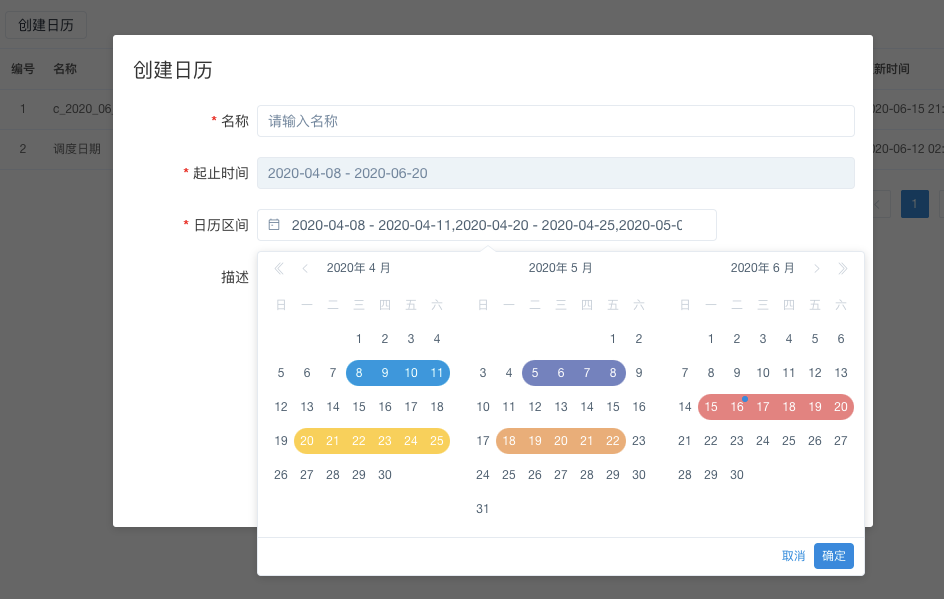Pick May 31 in calendar
944x599 pixels.
[x=483, y=509]
